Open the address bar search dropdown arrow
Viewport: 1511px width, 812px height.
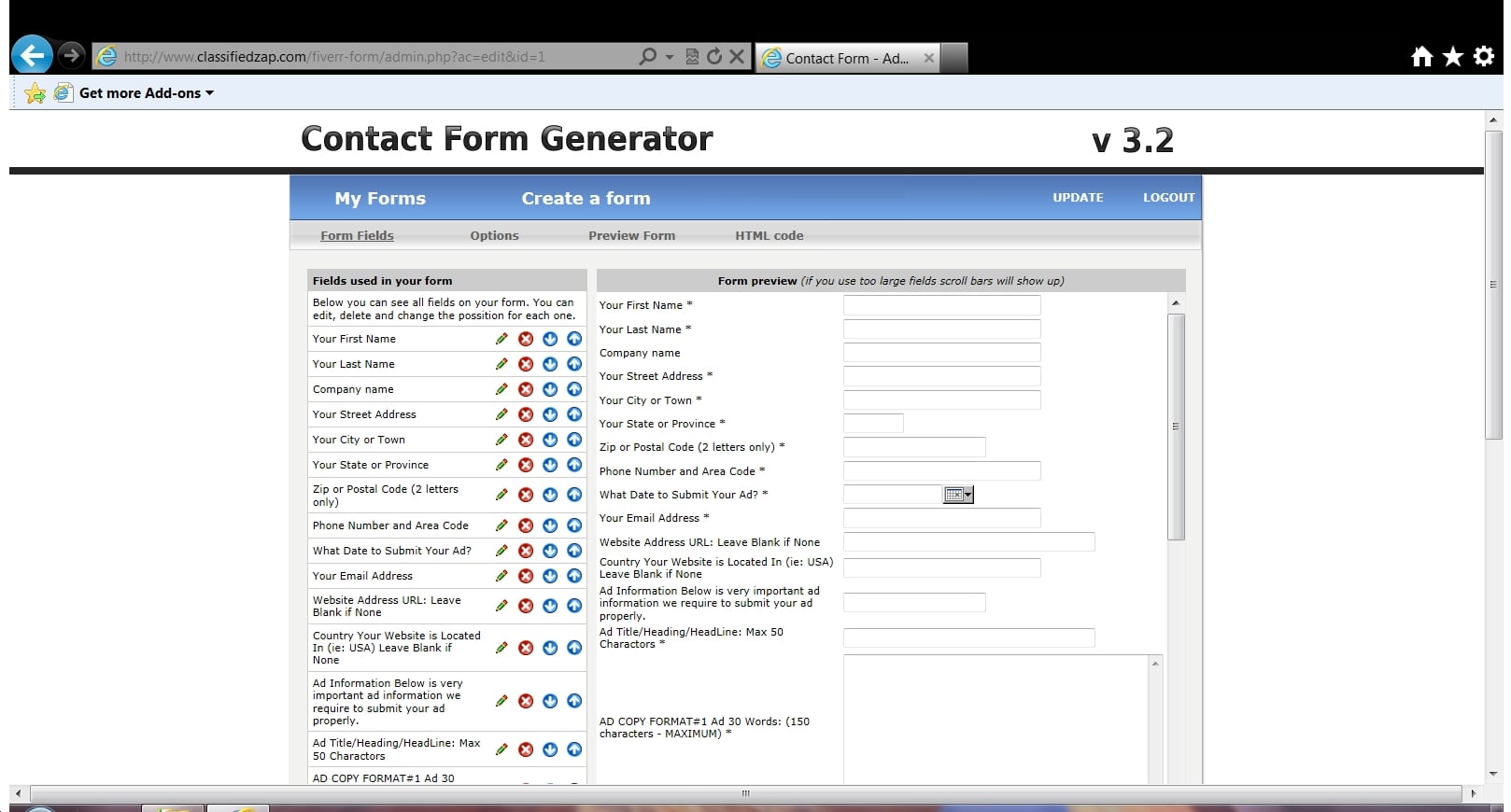pyautogui.click(x=670, y=57)
